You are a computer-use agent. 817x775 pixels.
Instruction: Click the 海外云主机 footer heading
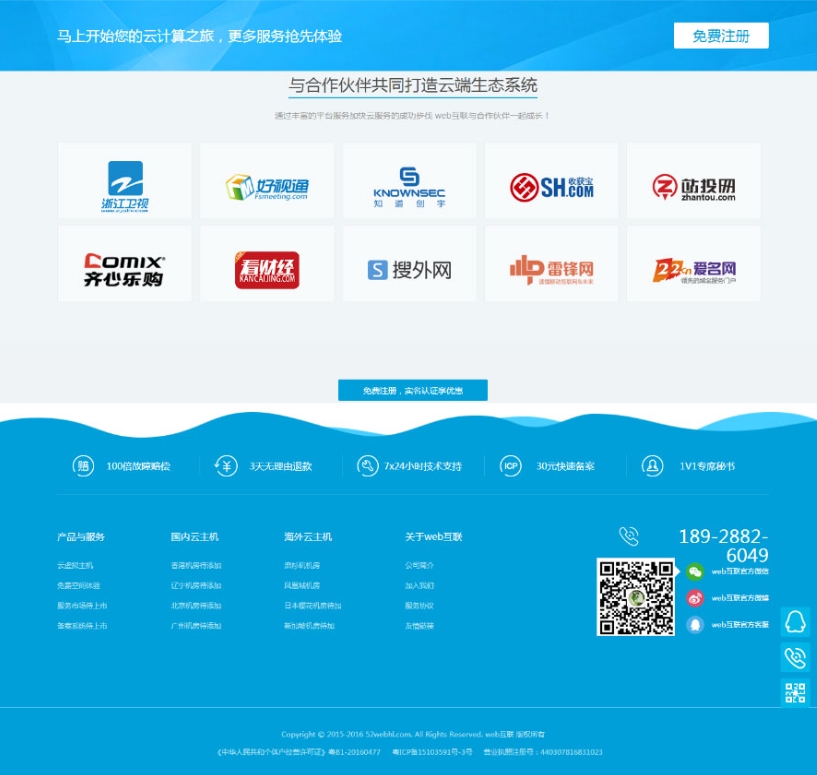click(308, 537)
